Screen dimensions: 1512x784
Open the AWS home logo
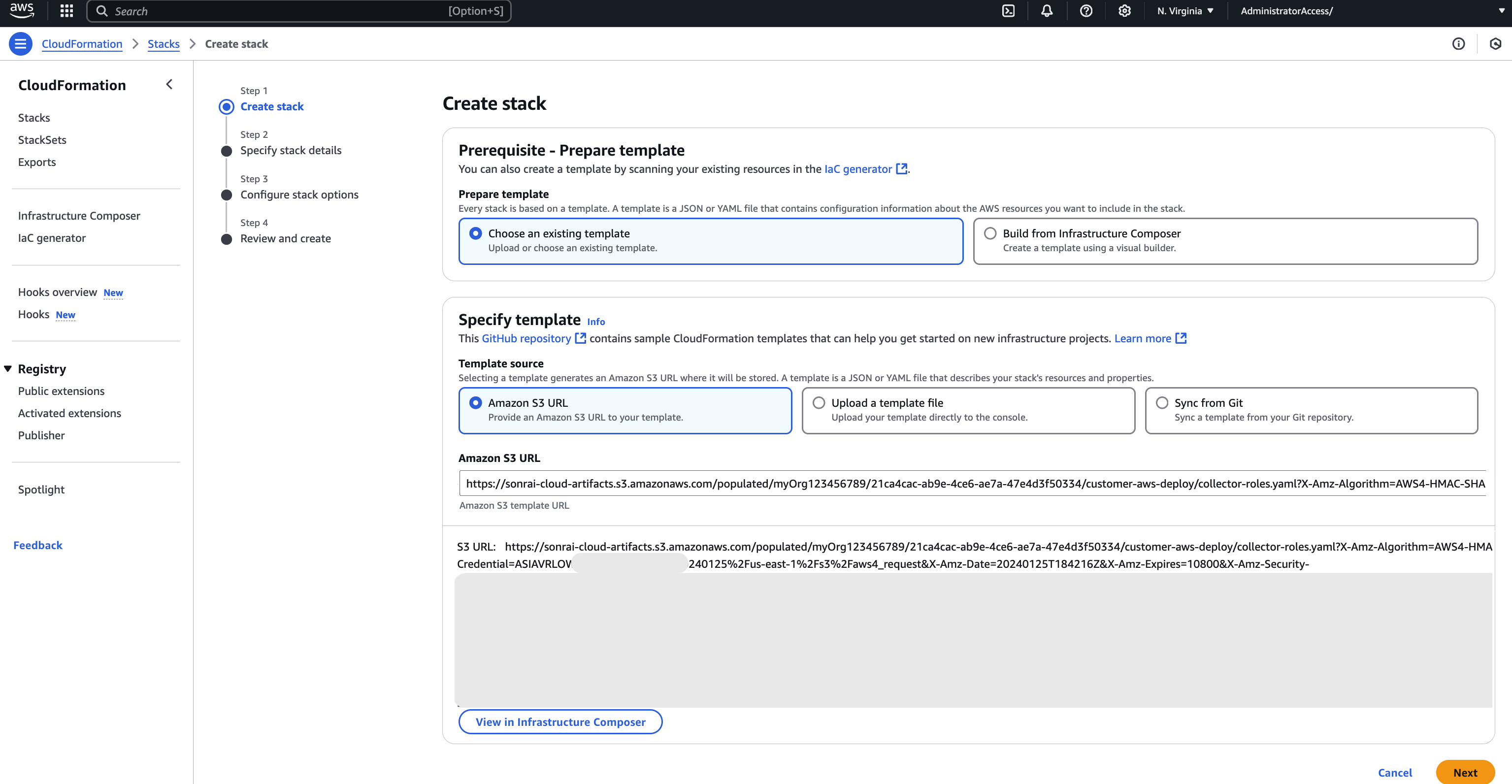click(x=22, y=10)
